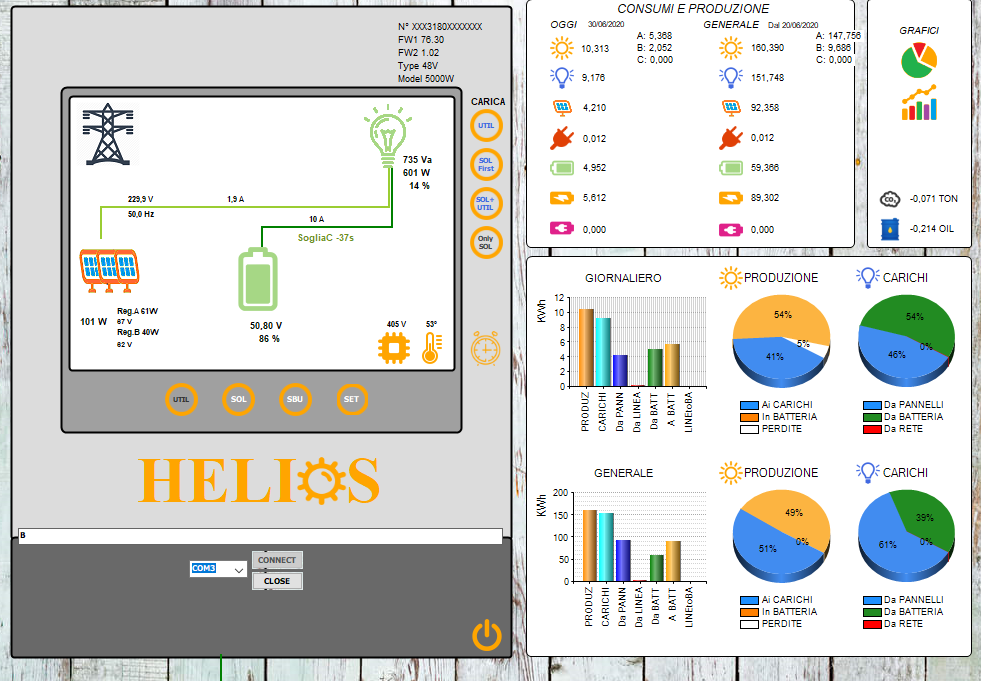Image resolution: width=981 pixels, height=681 pixels.
Task: Click the green light bulb load icon
Action: tap(388, 137)
